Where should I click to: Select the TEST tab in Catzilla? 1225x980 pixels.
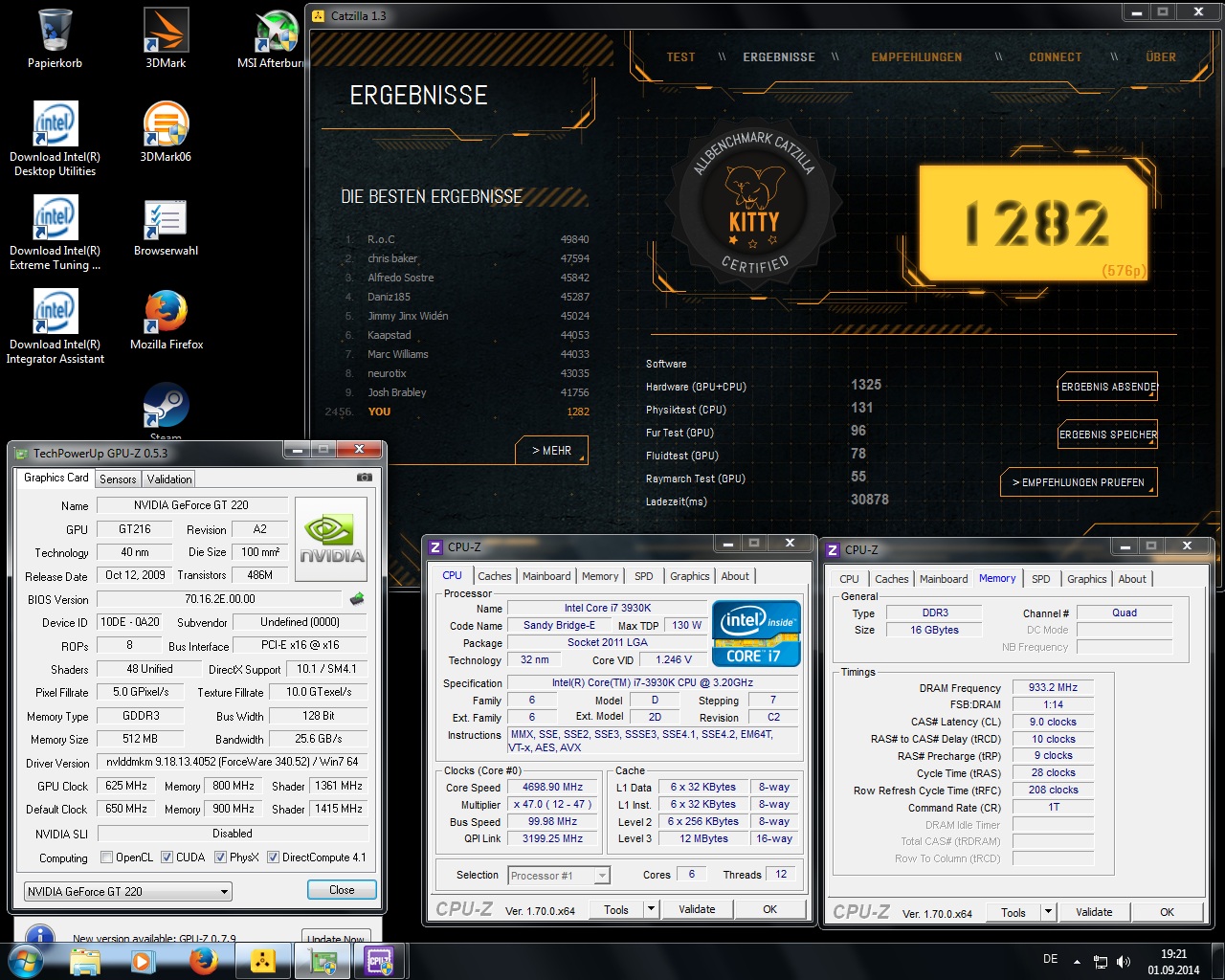tap(681, 57)
